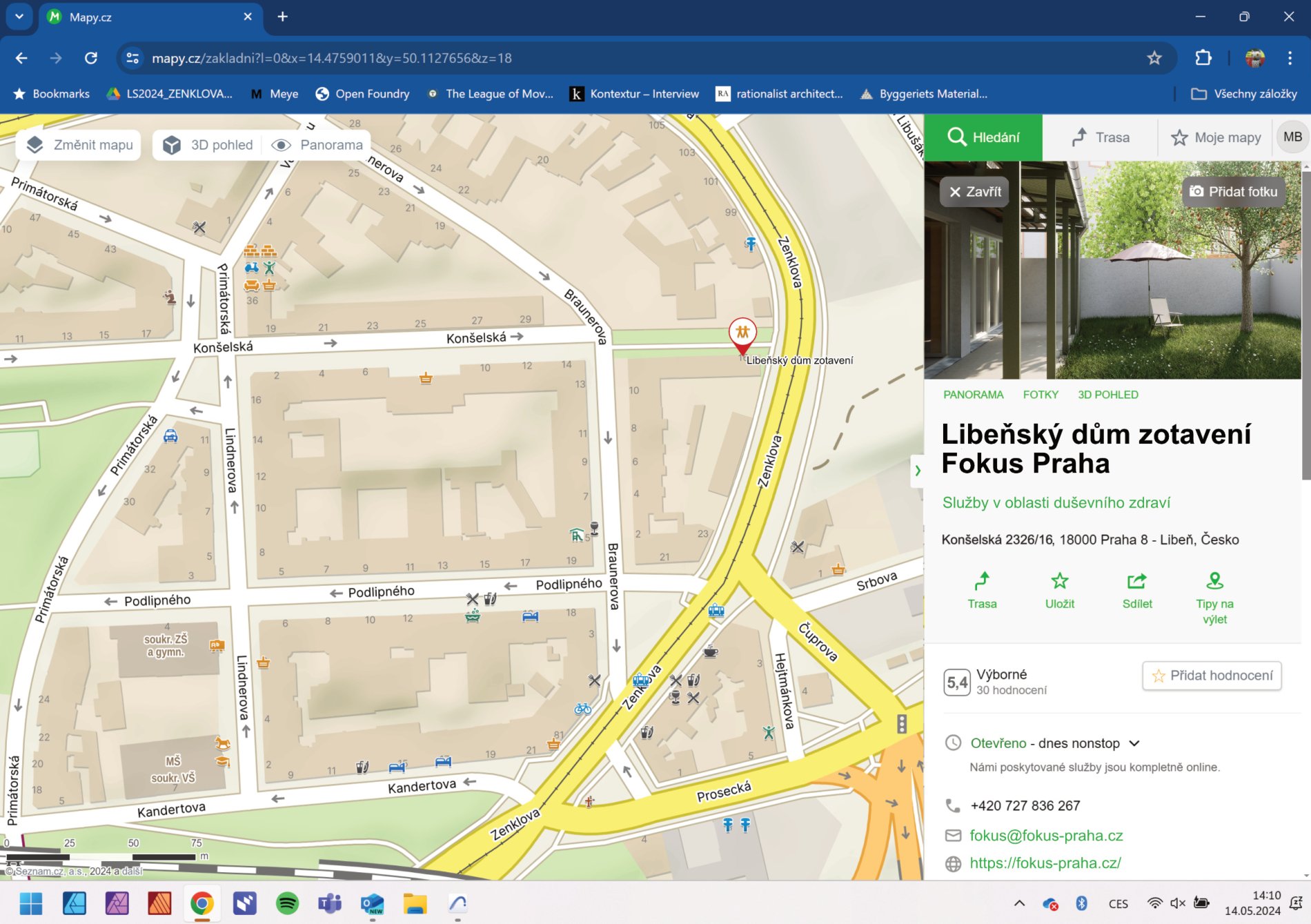Click the shop basket icon on Konšelská block
The height and width of the screenshot is (924, 1311).
[x=426, y=377]
